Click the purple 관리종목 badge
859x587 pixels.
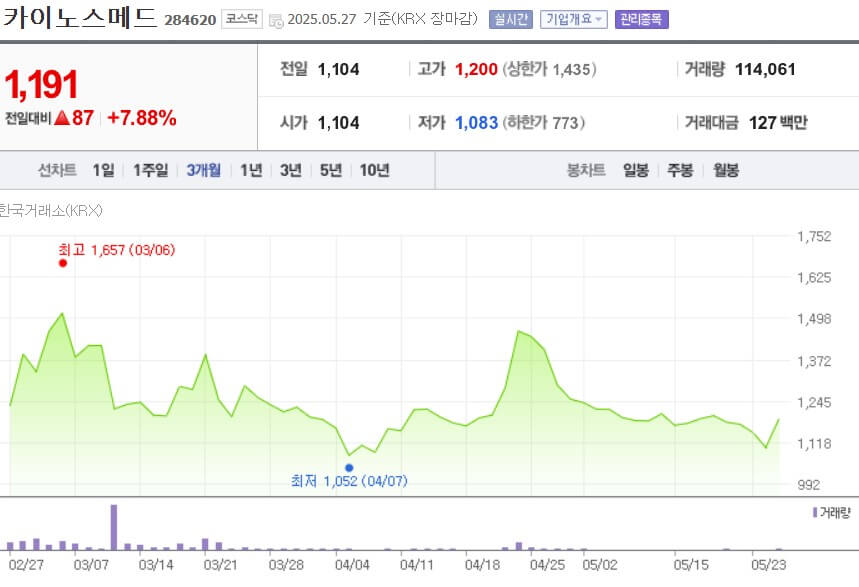tap(641, 17)
